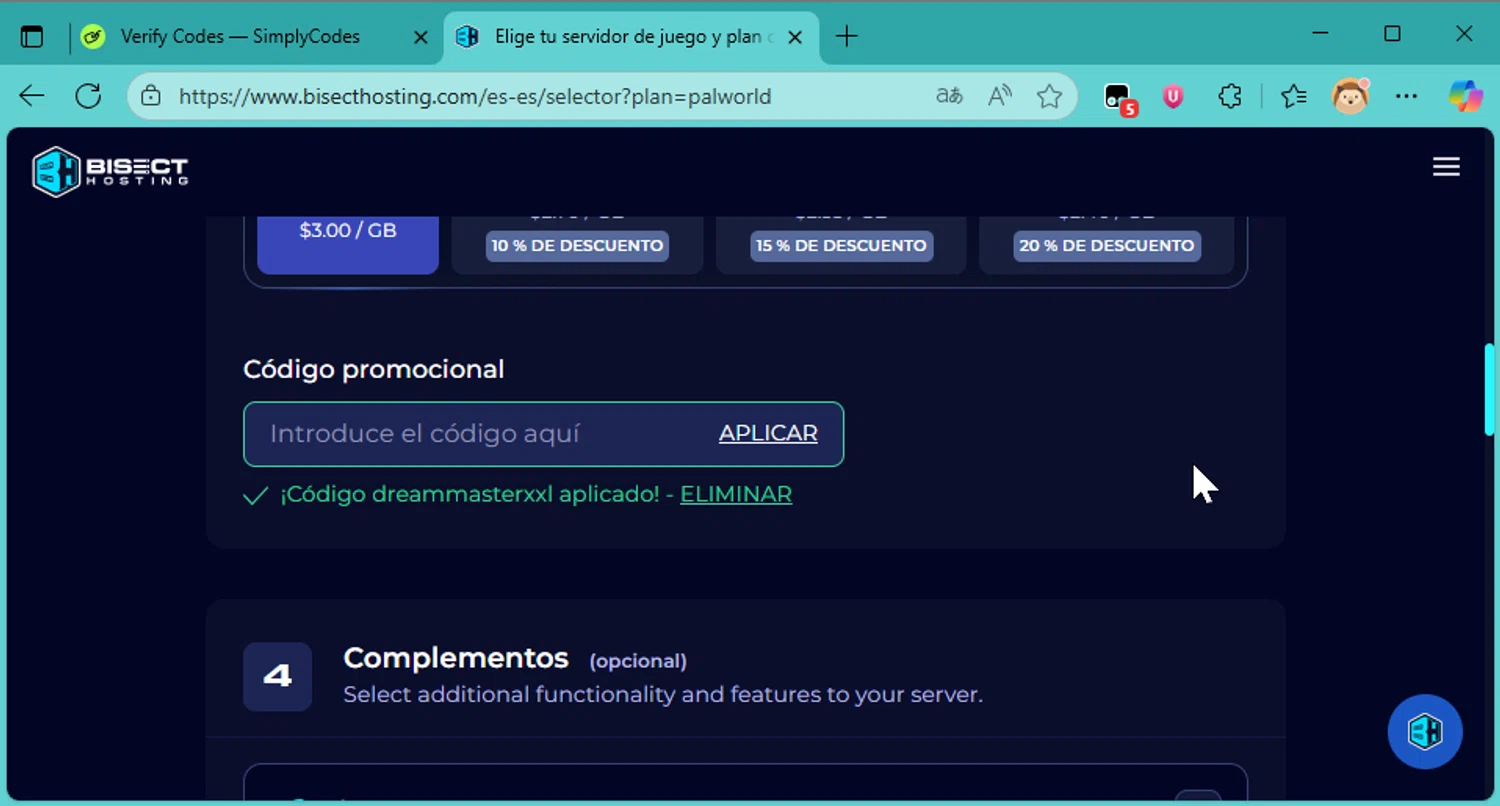This screenshot has height=806, width=1500.
Task: Click the (opcional) label
Action: (638, 661)
